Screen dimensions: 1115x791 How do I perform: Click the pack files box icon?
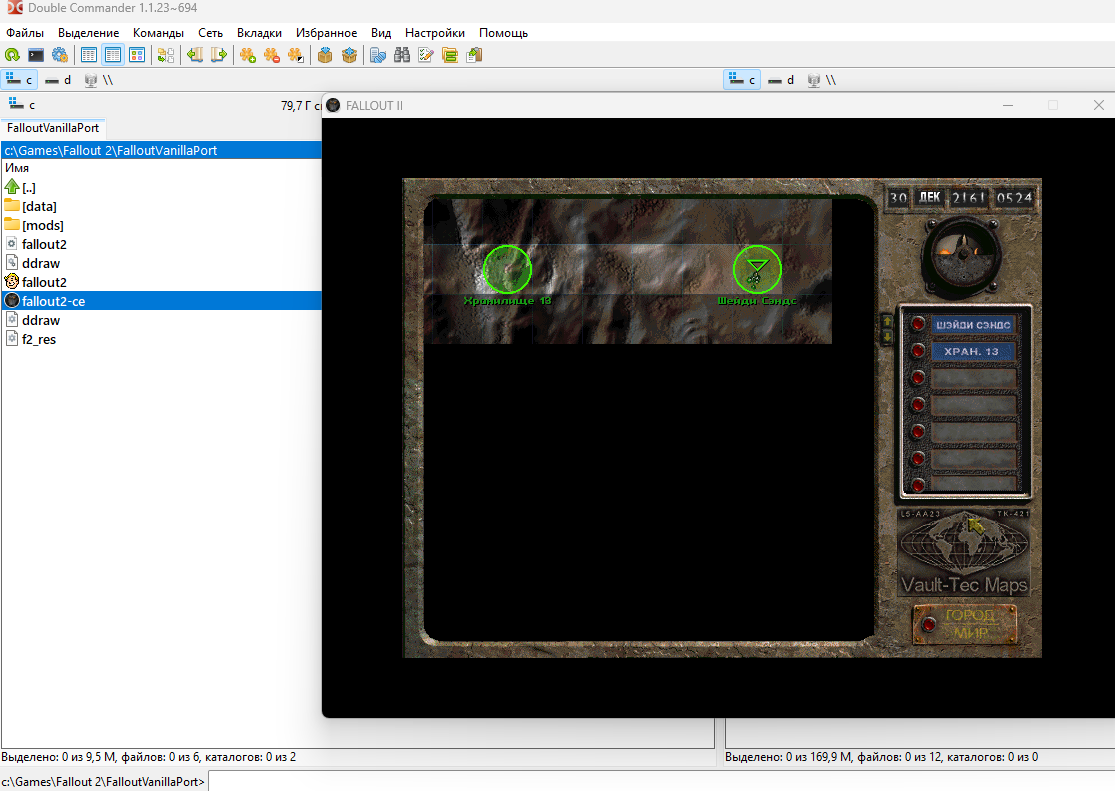point(325,55)
